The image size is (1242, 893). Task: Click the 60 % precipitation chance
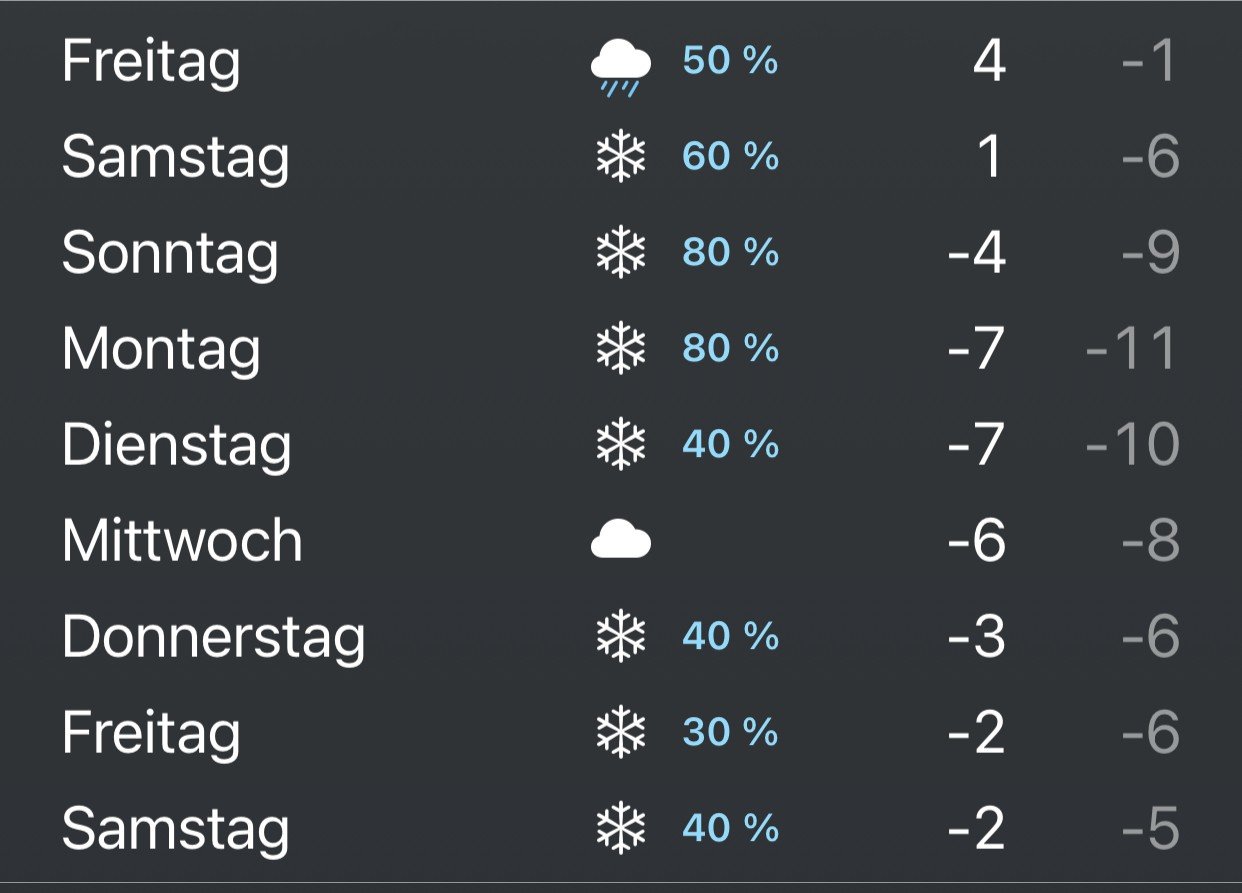(730, 158)
